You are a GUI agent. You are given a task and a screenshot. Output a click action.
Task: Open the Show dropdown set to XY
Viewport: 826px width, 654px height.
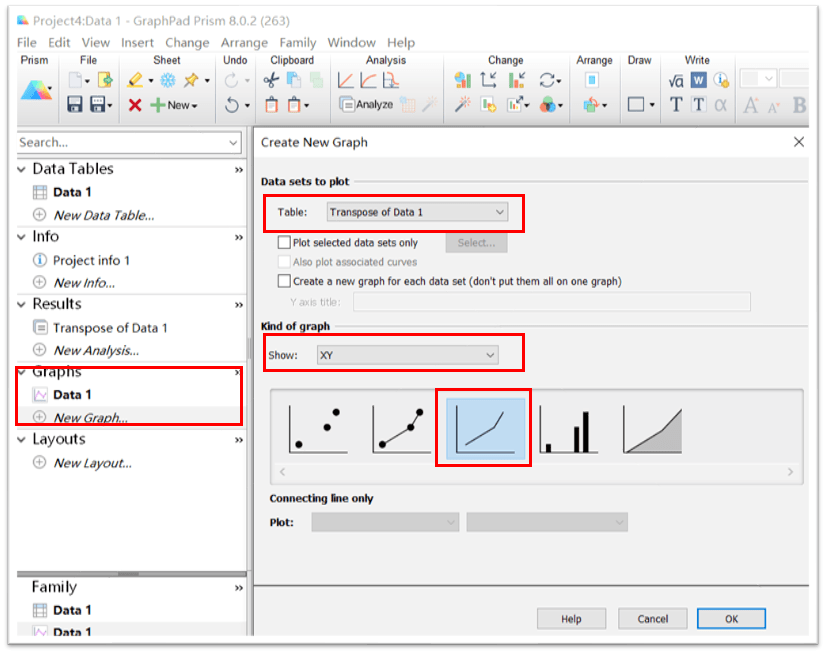406,355
